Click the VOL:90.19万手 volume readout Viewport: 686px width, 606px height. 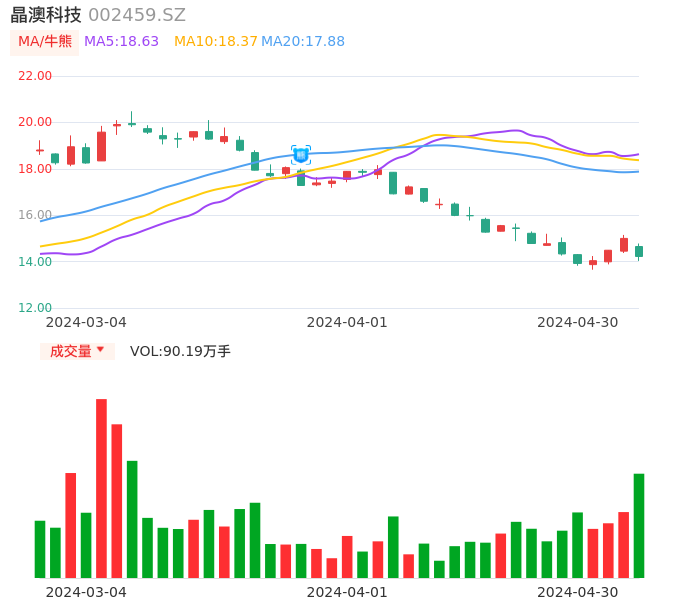tap(180, 351)
